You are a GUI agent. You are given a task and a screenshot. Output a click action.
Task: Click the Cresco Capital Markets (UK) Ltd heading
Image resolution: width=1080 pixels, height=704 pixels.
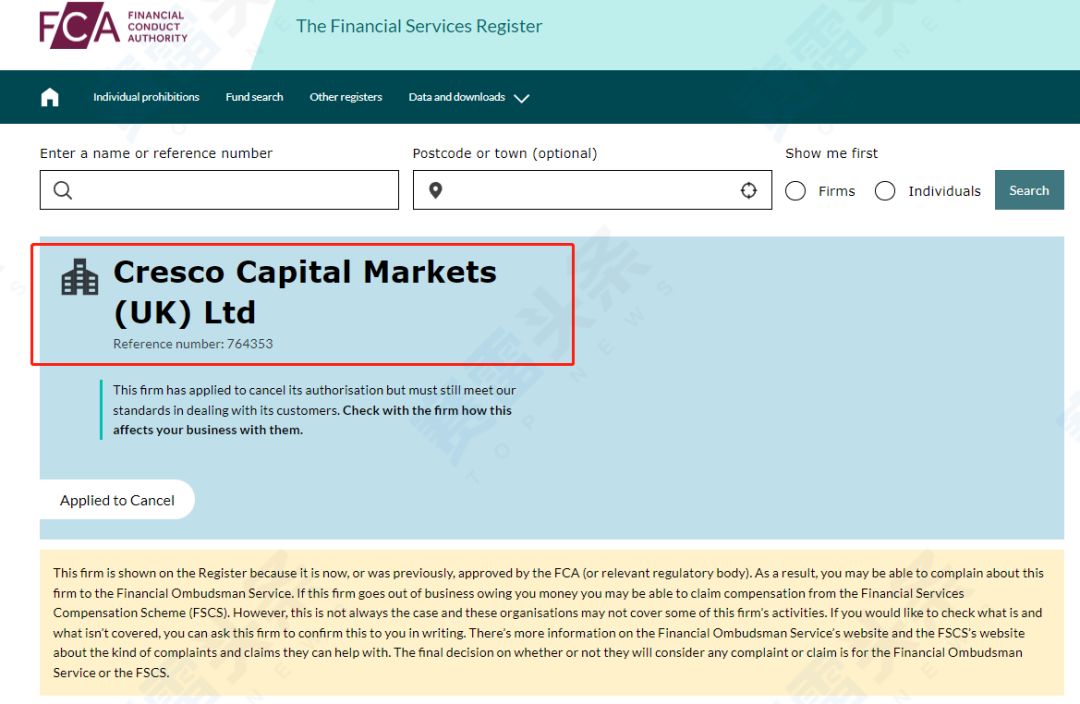pos(304,292)
